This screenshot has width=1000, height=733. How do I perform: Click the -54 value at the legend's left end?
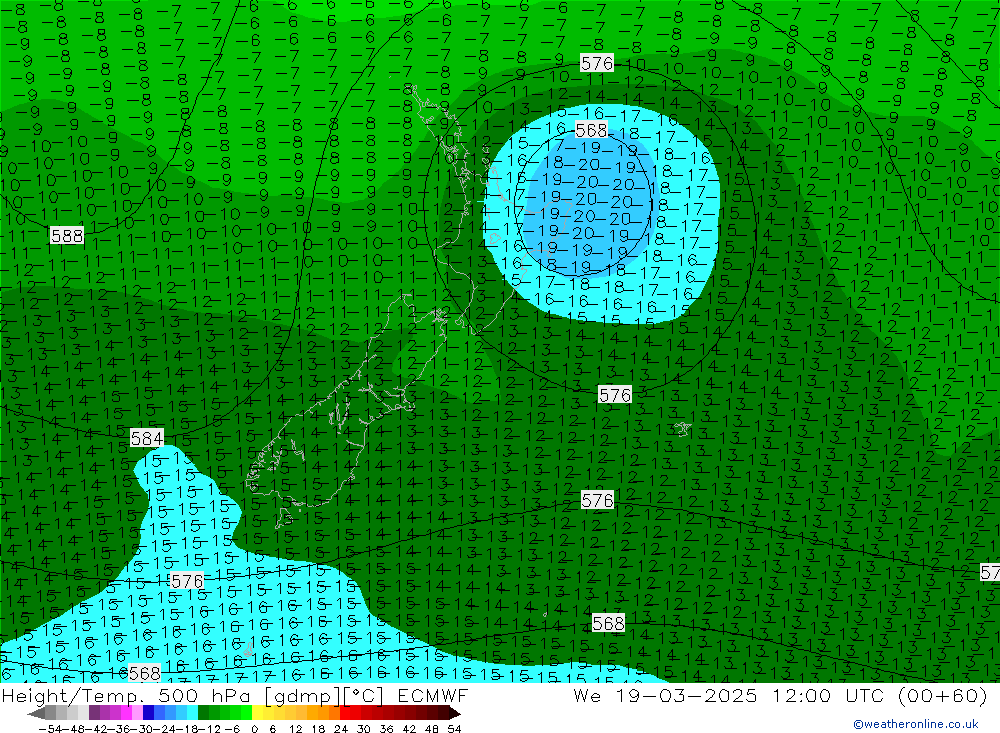coord(48,729)
